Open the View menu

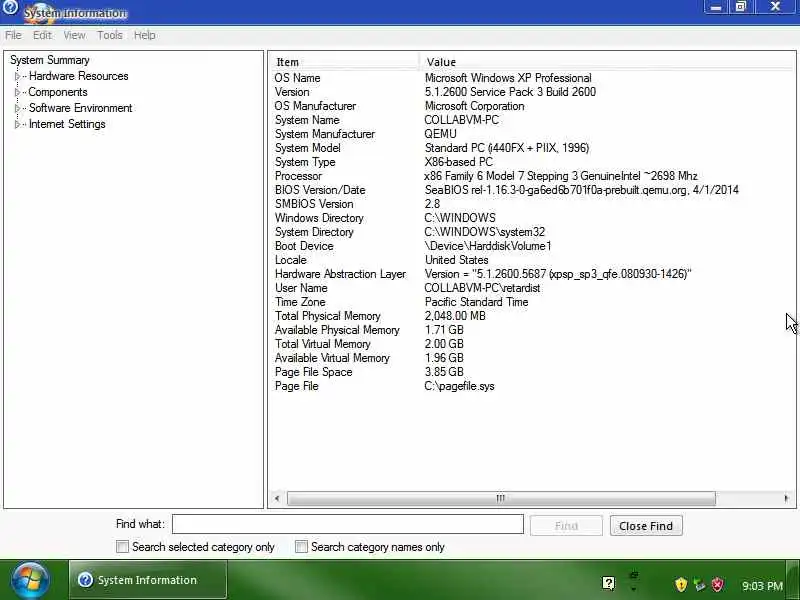point(74,35)
